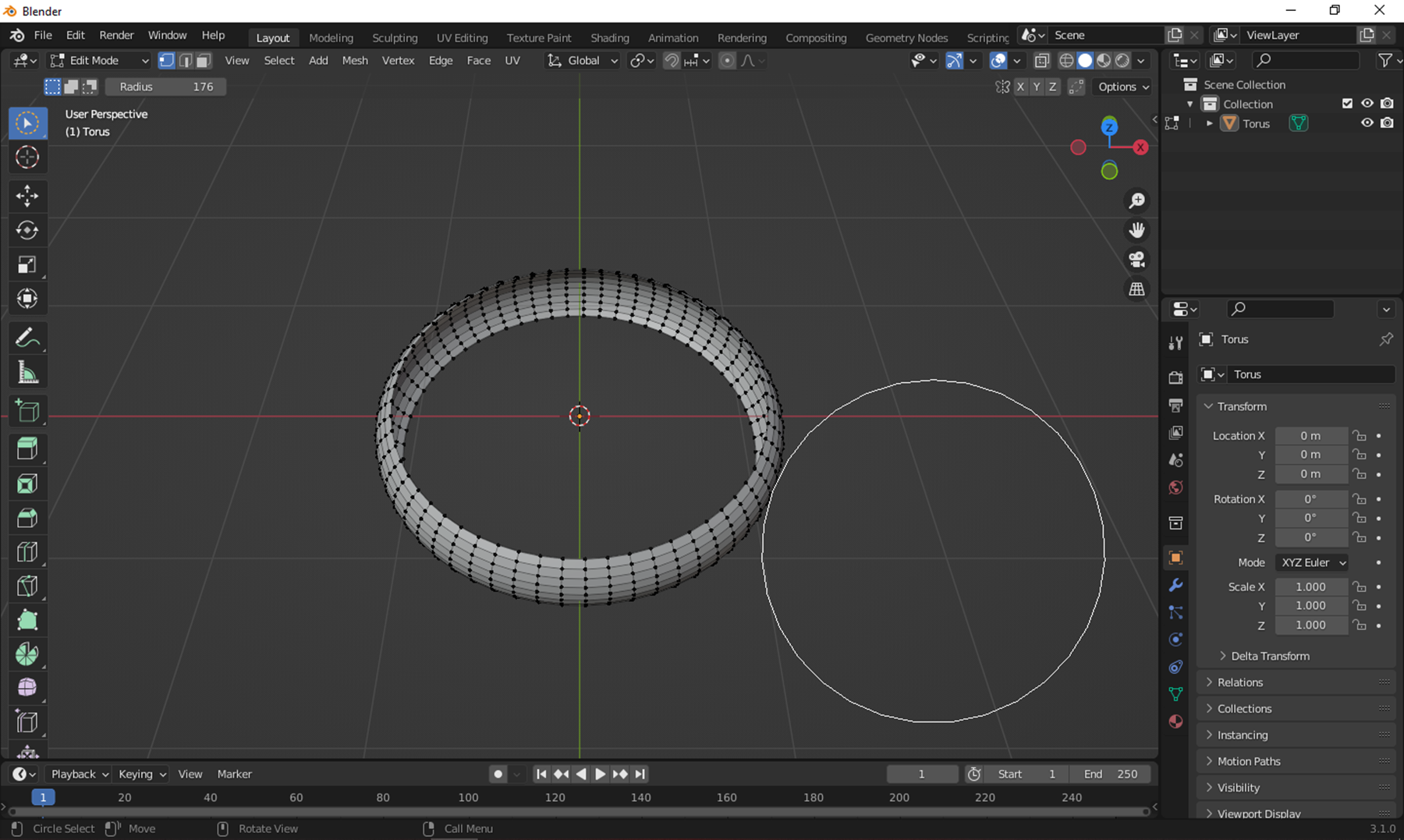Click the pan view hand icon
Image resolution: width=1404 pixels, height=840 pixels.
tap(1137, 230)
